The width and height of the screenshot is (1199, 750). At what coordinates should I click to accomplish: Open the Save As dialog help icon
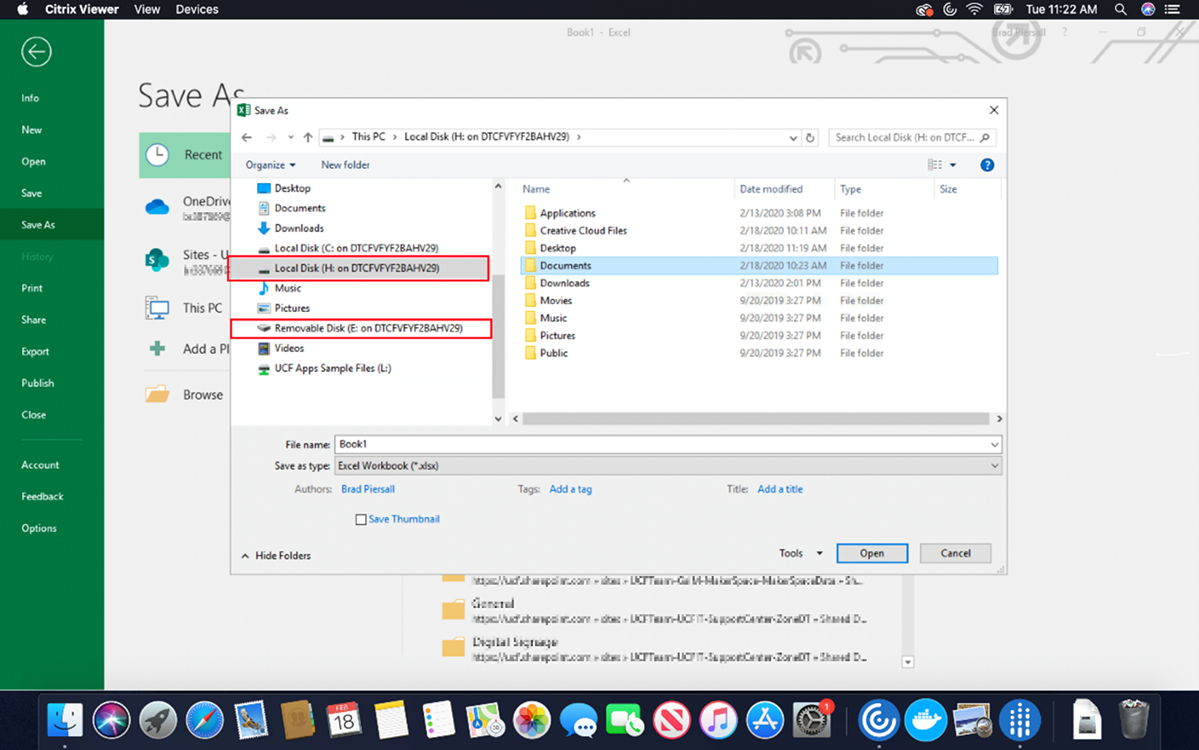[x=987, y=165]
